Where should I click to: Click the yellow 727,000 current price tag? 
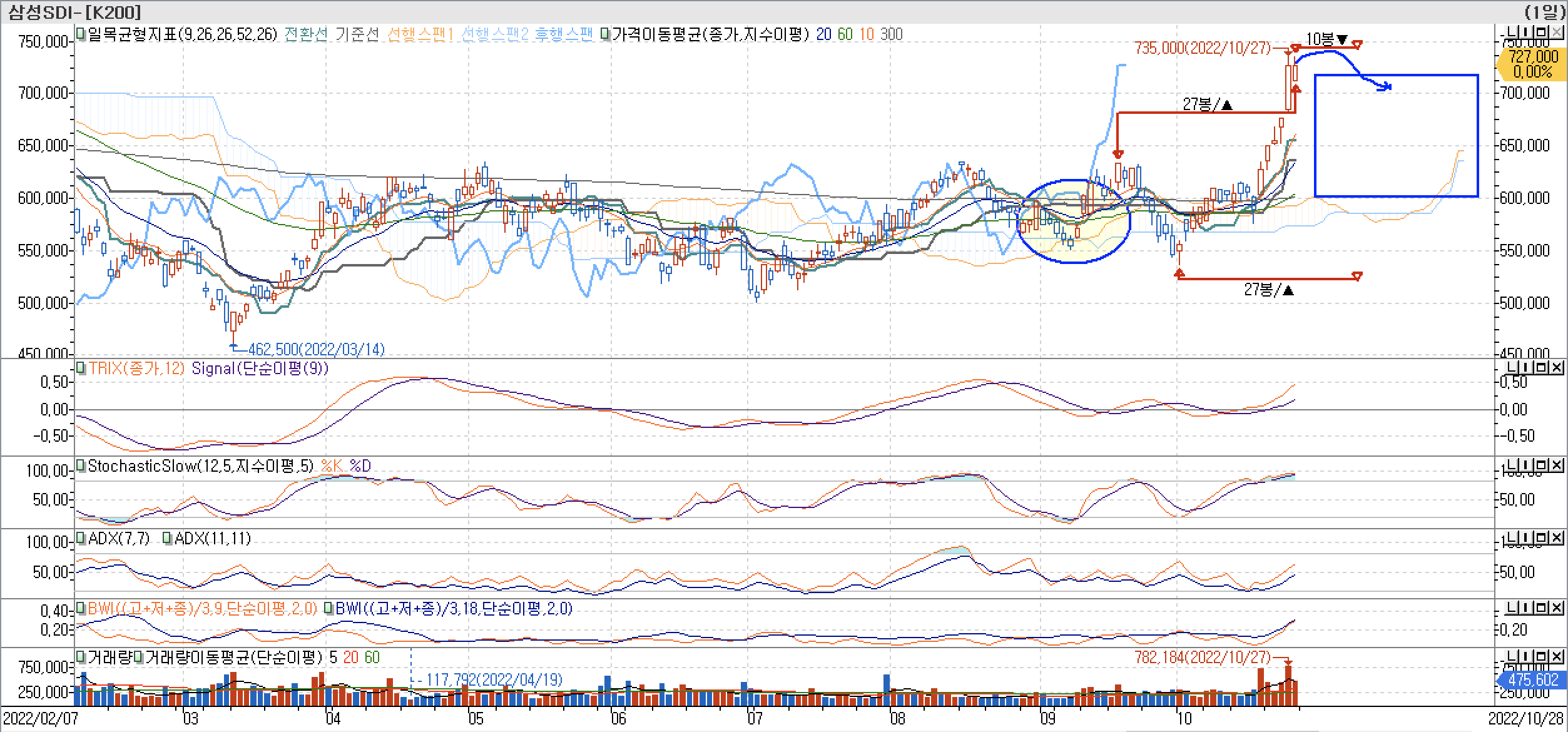(x=1532, y=64)
